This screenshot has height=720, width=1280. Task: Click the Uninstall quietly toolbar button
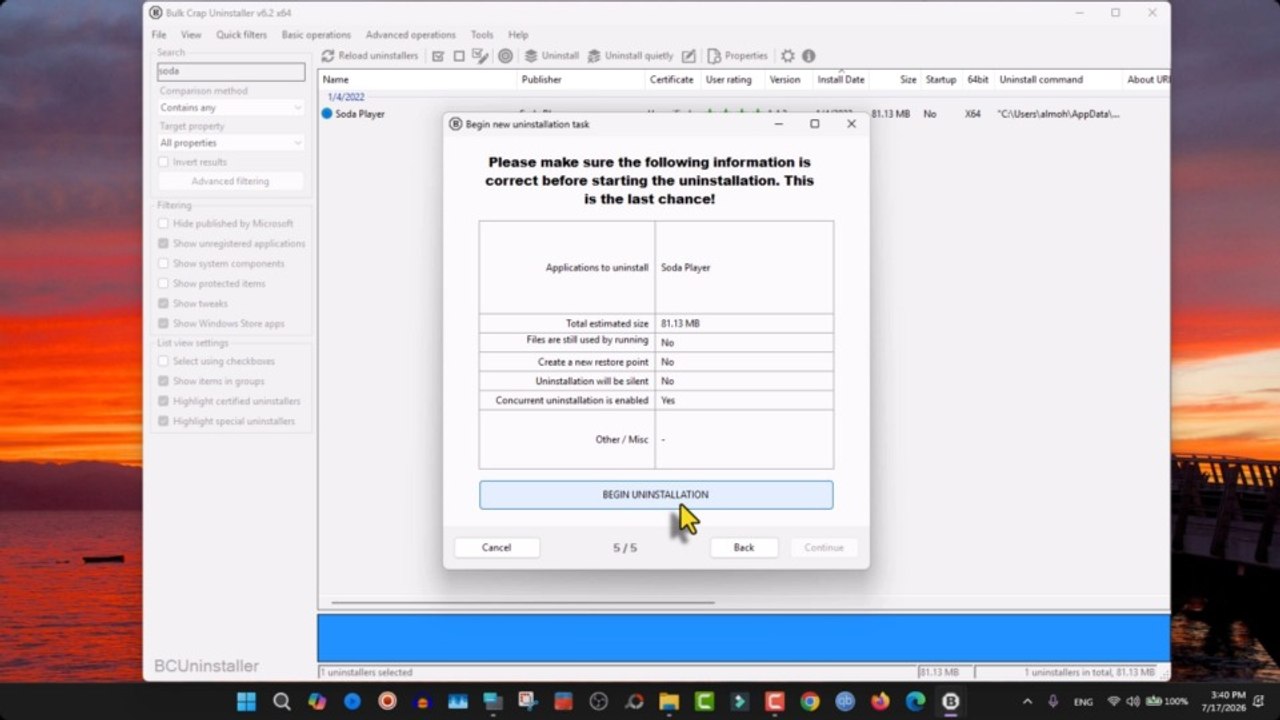(x=630, y=56)
